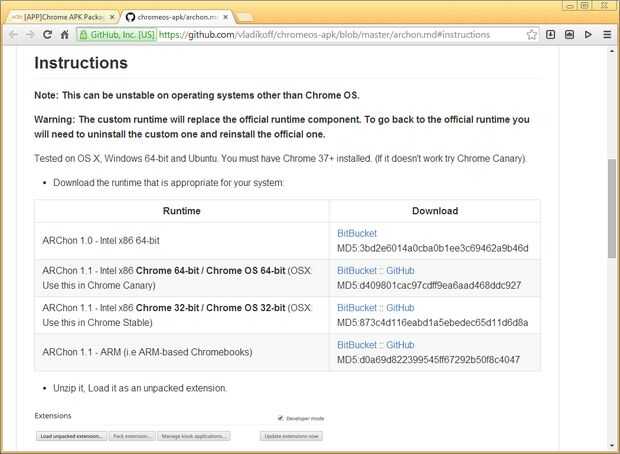Open BitBucket link for ARChon 1.0 64-bit

point(357,233)
